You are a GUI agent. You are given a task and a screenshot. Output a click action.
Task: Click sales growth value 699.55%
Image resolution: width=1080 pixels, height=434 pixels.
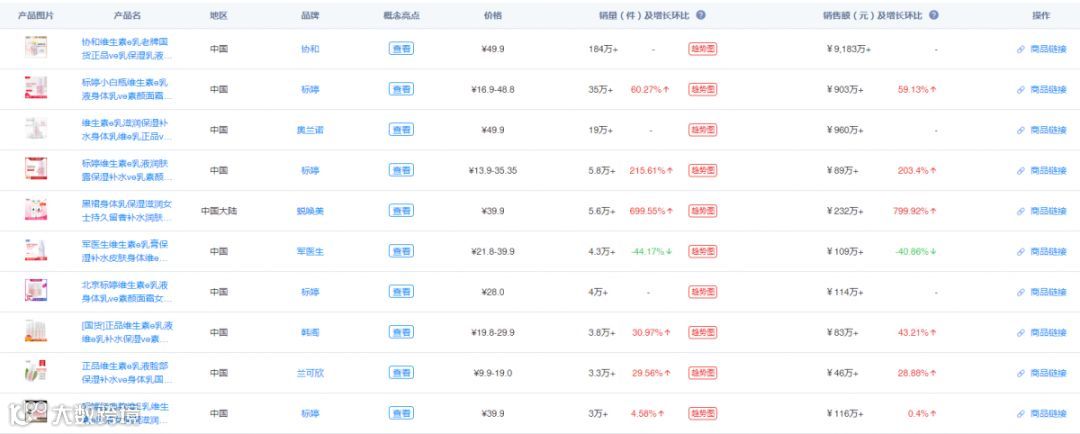tap(650, 211)
